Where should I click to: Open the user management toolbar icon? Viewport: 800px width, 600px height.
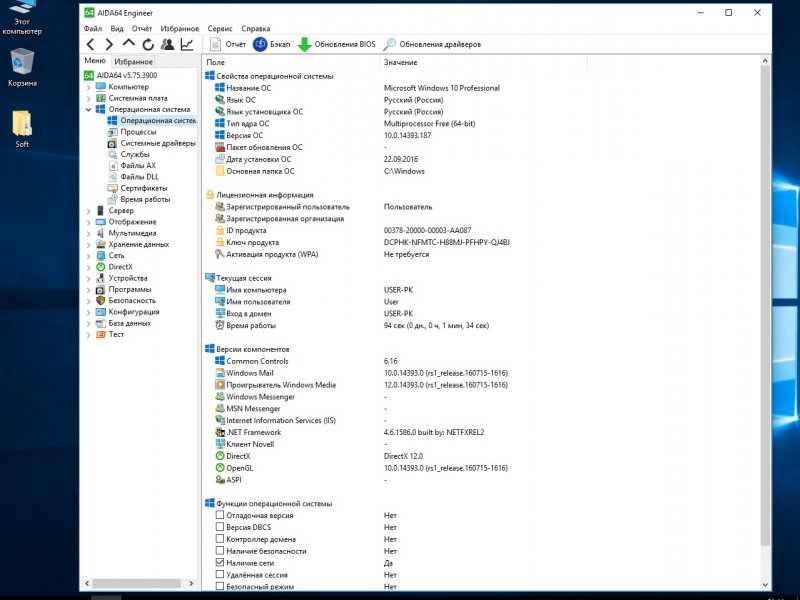(167, 44)
